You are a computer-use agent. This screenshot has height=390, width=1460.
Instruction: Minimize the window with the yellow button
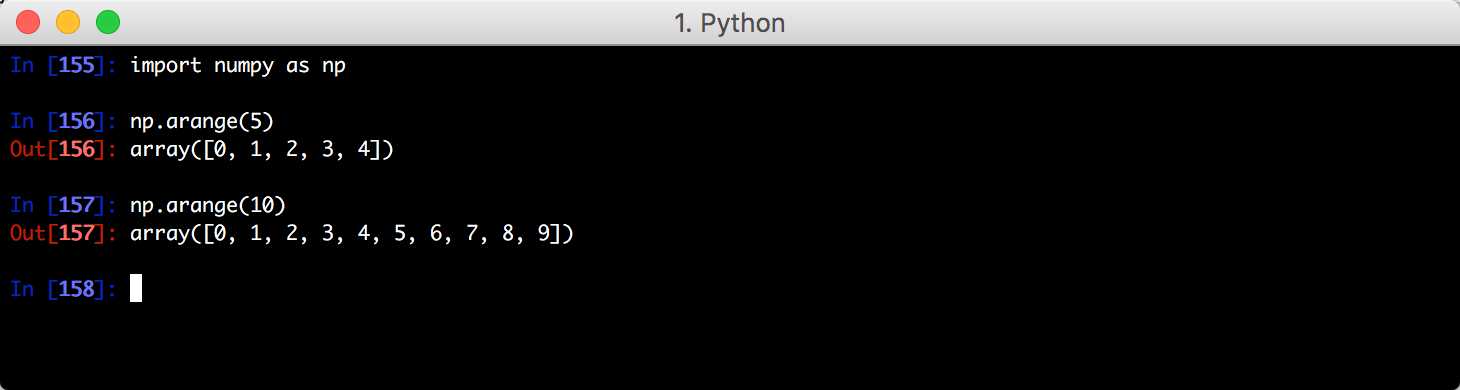[x=68, y=21]
